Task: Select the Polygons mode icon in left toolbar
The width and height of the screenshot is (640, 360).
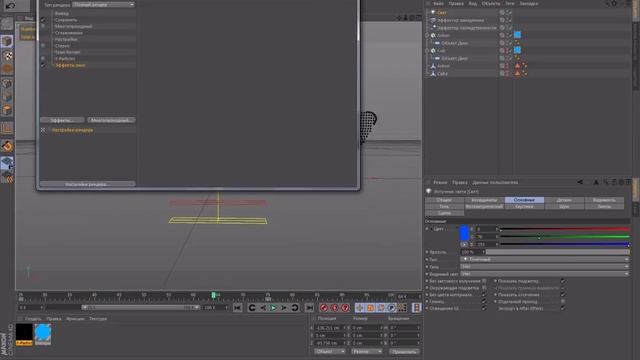Action: pos(7,110)
